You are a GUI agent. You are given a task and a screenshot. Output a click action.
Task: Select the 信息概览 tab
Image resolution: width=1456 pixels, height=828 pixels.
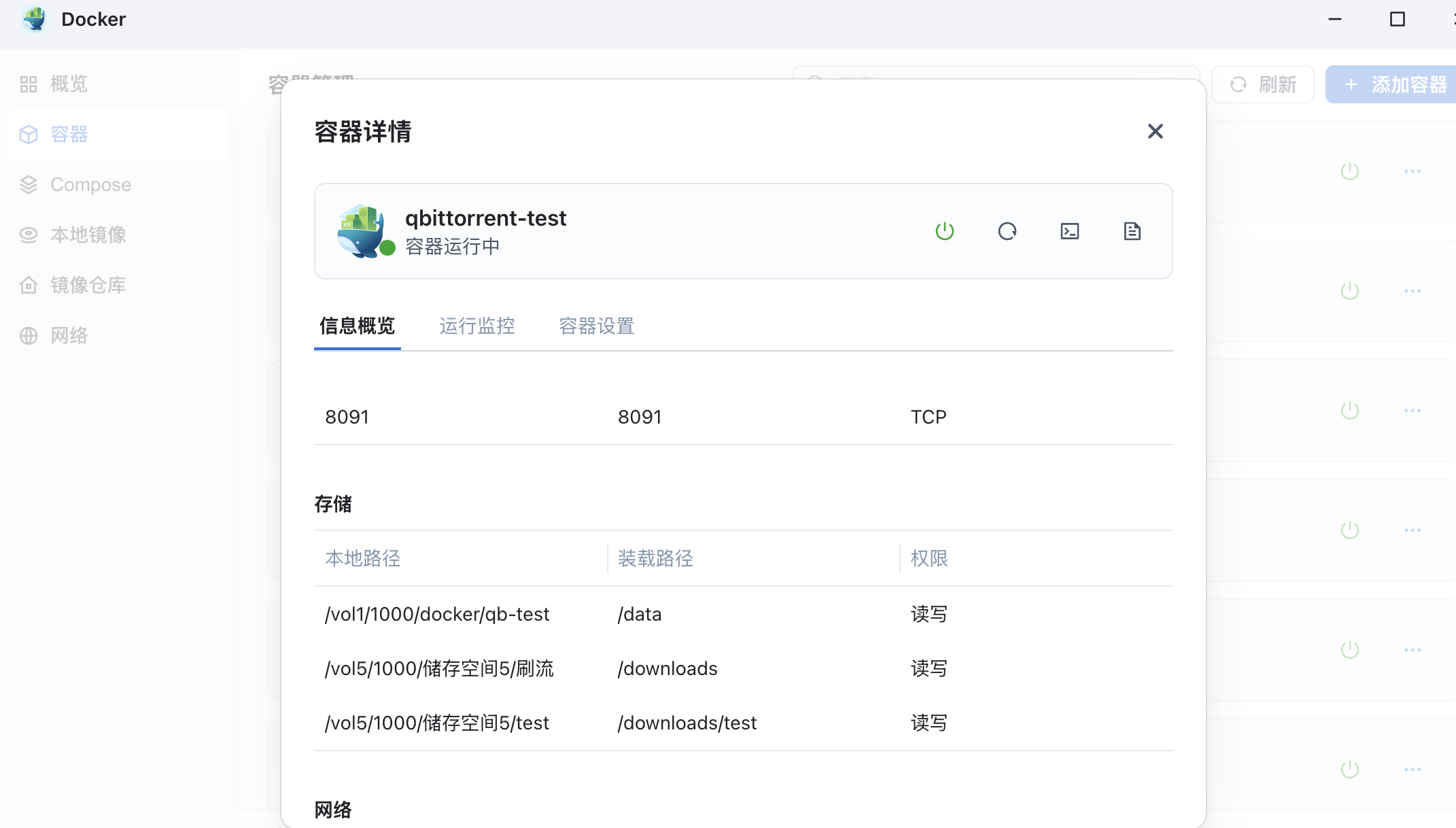358,326
